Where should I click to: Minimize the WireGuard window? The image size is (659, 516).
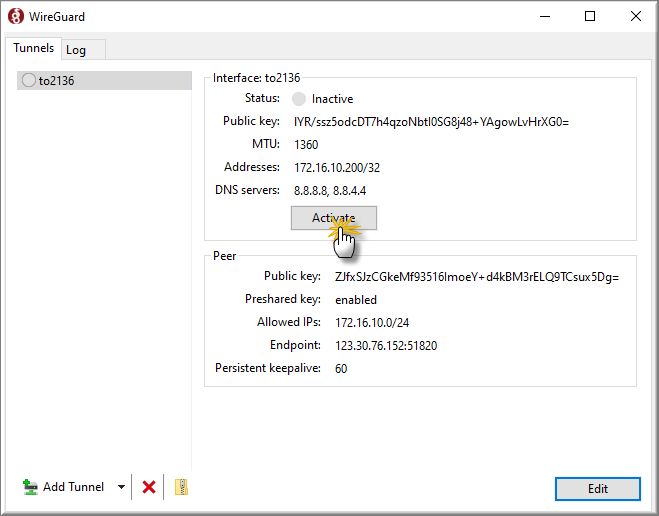click(545, 16)
